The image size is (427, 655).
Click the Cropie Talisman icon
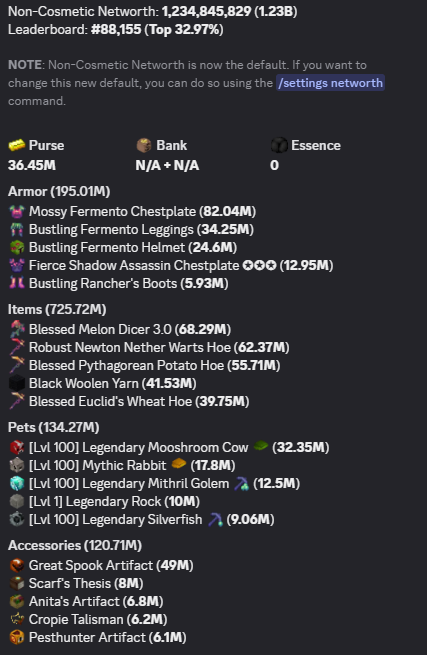click(17, 619)
